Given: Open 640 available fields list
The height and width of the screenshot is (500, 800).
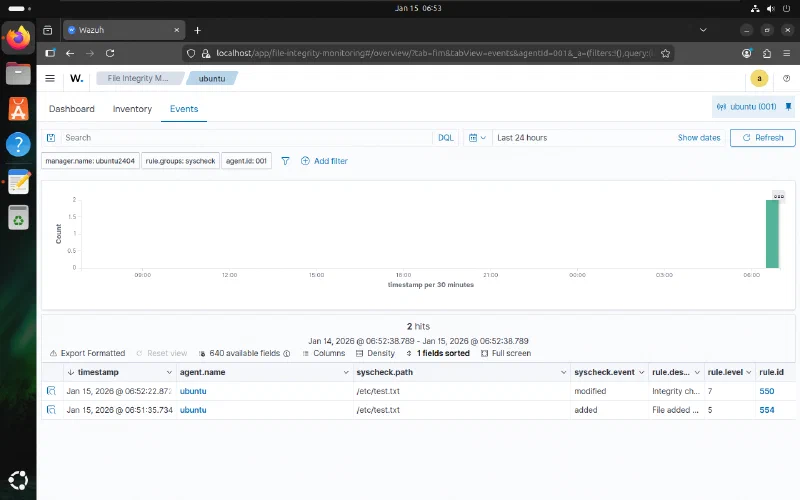Looking at the screenshot, I should pos(244,353).
